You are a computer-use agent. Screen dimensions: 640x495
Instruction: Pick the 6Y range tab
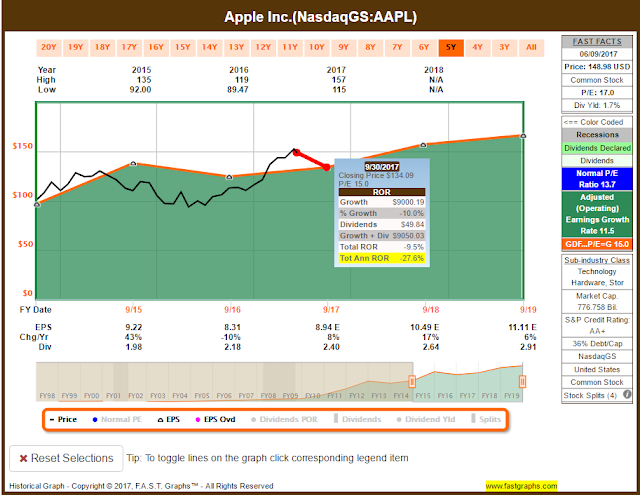pos(424,47)
